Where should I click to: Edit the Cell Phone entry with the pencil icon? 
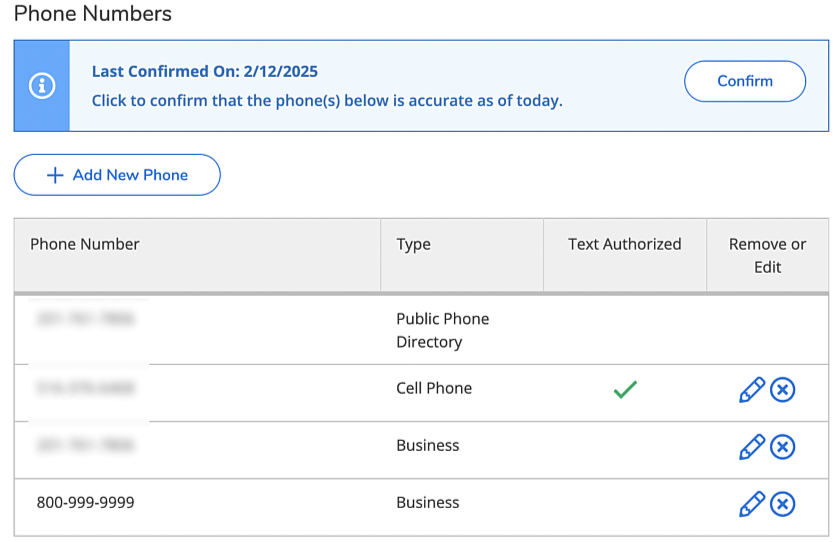tap(751, 390)
